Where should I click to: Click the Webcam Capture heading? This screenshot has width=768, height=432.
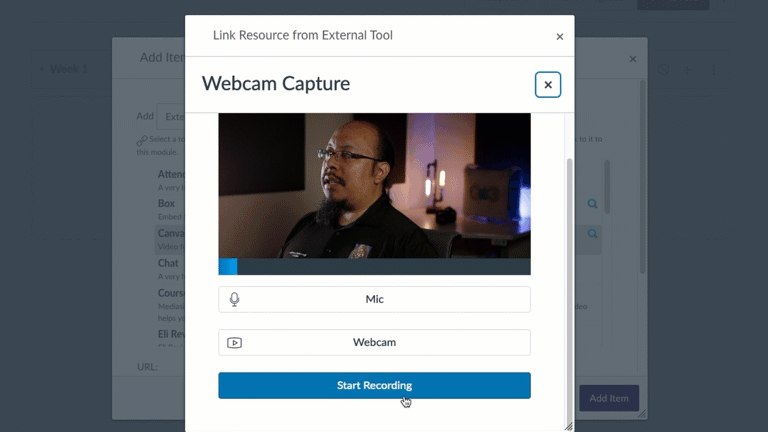click(x=276, y=84)
